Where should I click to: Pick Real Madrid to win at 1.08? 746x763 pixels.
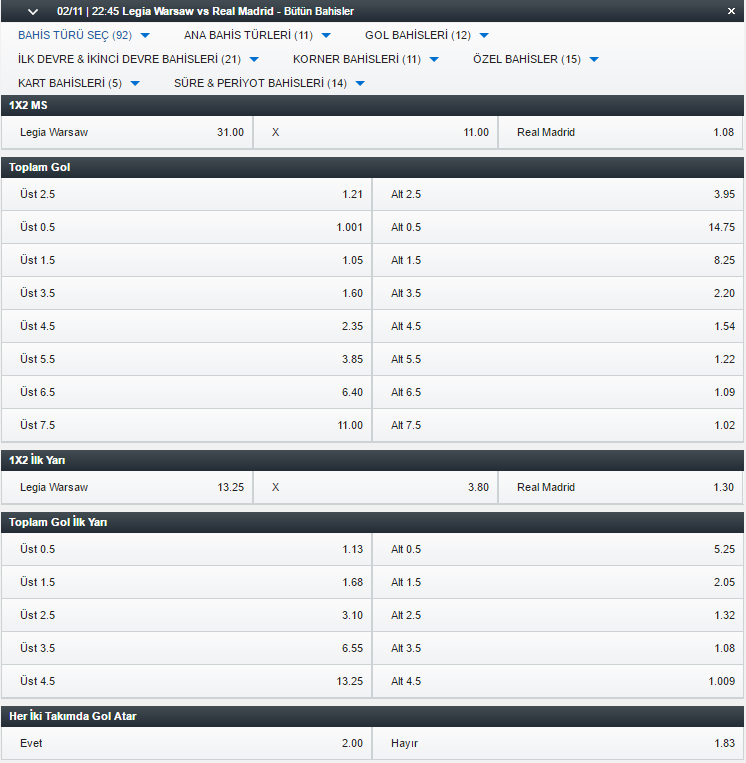pyautogui.click(x=621, y=132)
